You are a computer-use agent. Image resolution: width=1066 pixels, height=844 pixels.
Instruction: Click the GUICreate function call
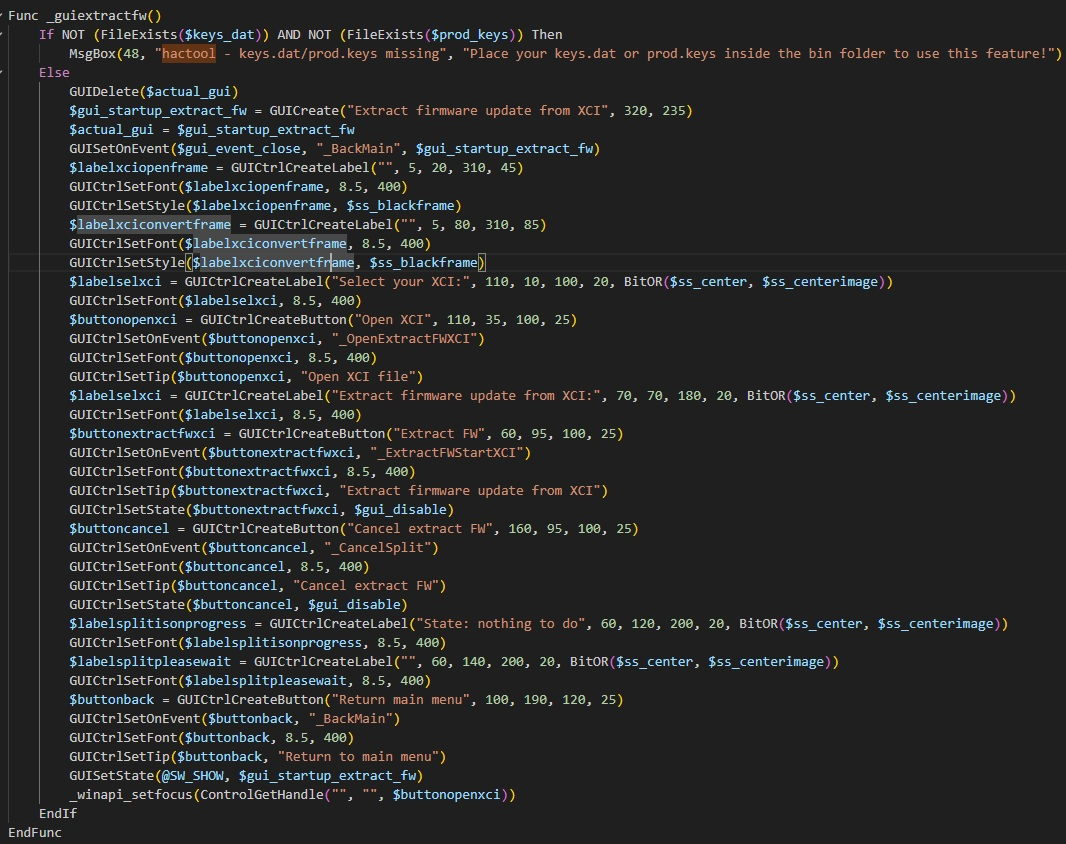(304, 111)
